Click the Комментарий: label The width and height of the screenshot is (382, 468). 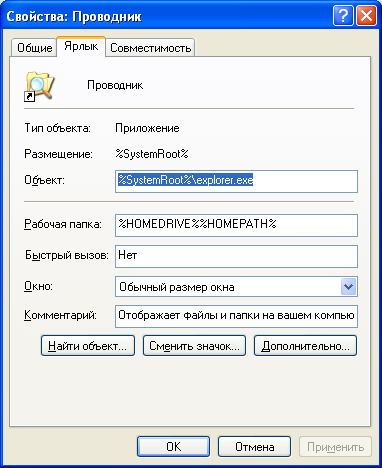pyautogui.click(x=60, y=315)
